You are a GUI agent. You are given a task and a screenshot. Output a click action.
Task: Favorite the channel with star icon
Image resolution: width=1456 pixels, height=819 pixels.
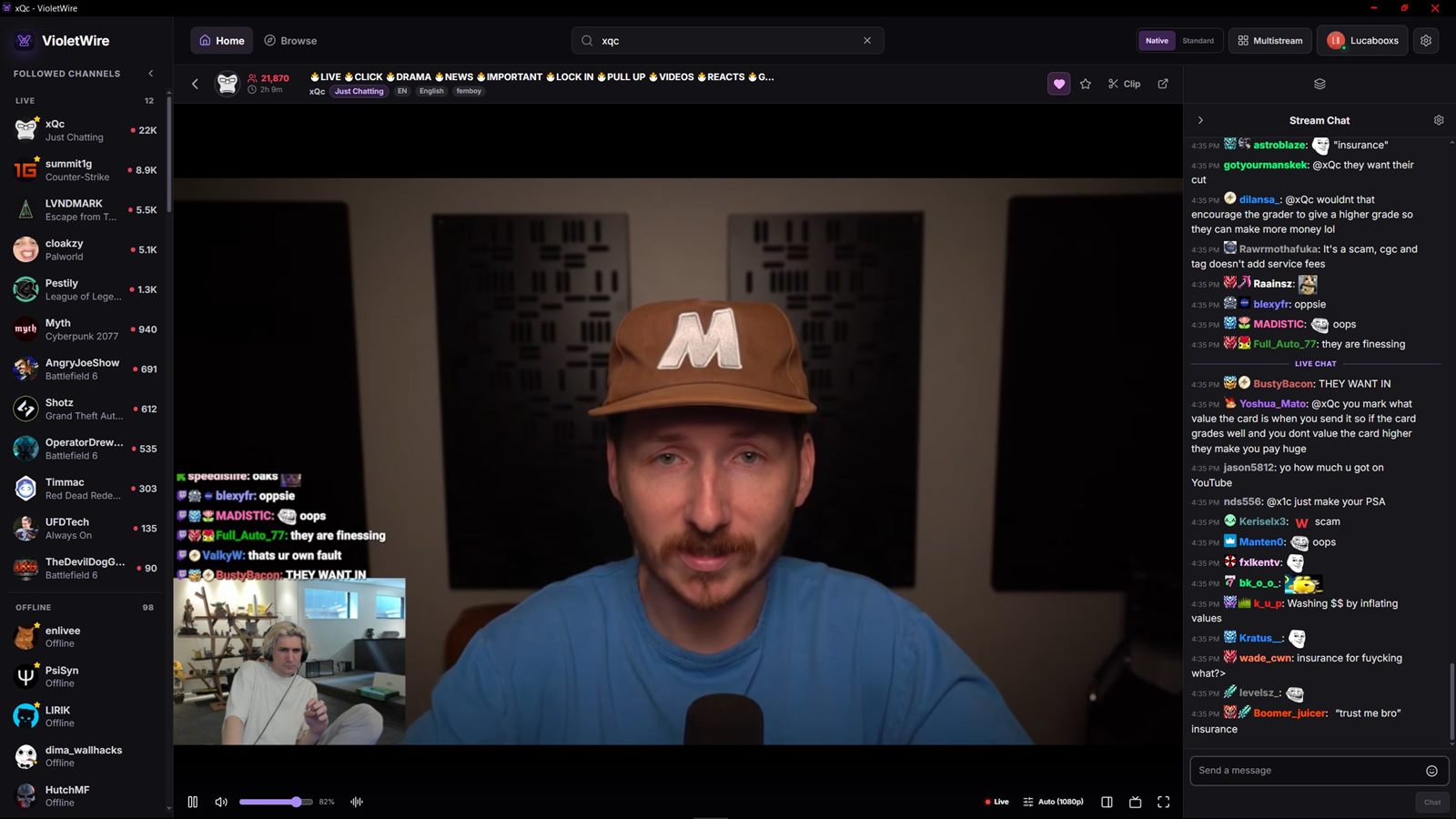(x=1086, y=84)
